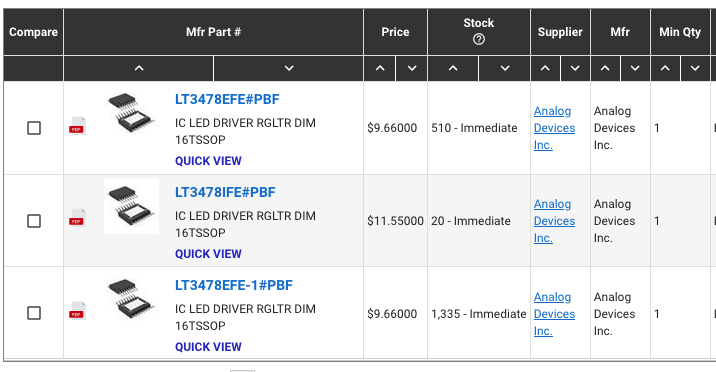
Task: Open PDF datasheet for LT3478IFE#PBF
Action: tap(77, 218)
